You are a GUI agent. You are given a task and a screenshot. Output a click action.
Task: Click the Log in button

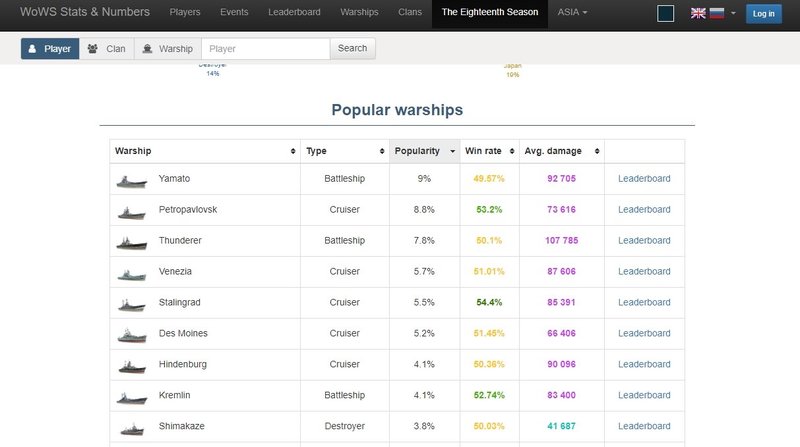point(763,14)
